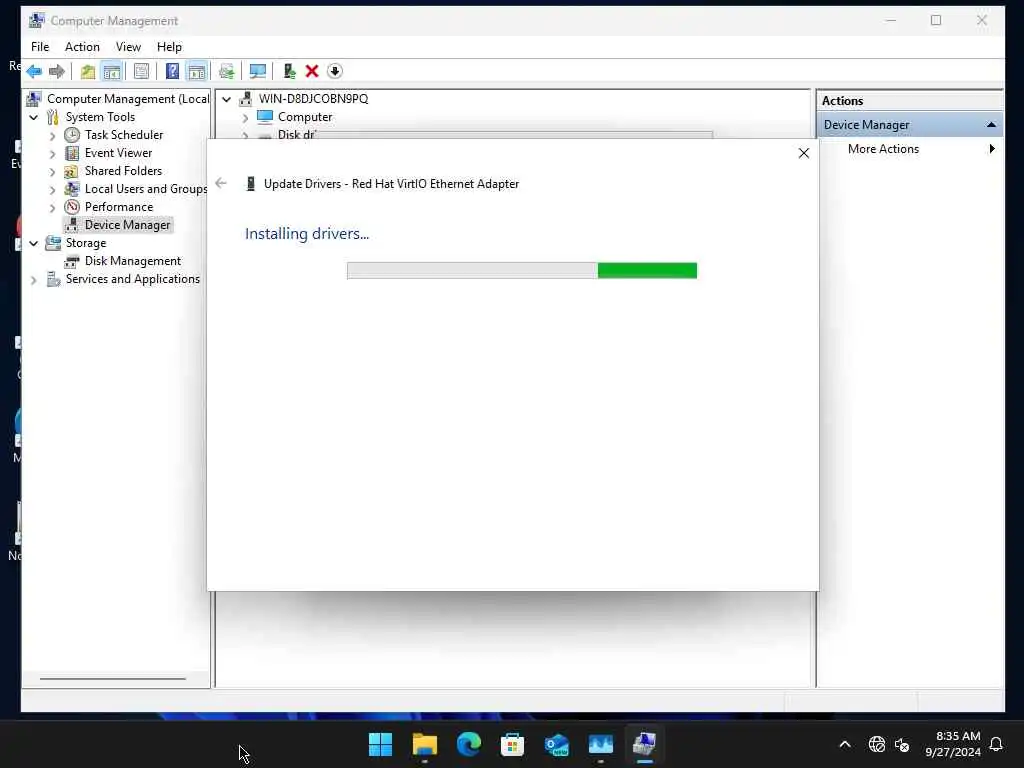Launch Microsoft Edge from taskbar
1024x768 pixels.
469,744
